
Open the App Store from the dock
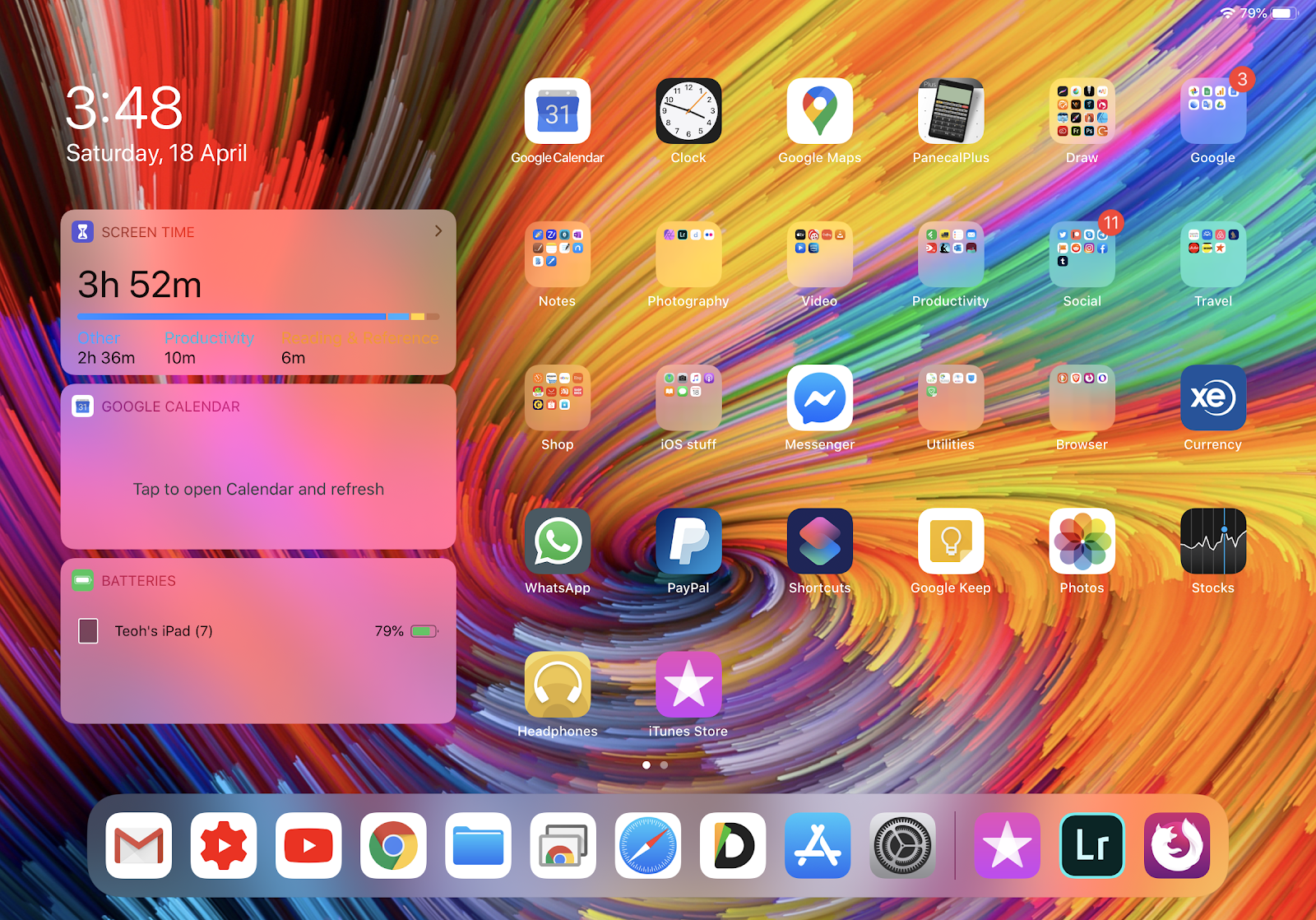[x=818, y=846]
